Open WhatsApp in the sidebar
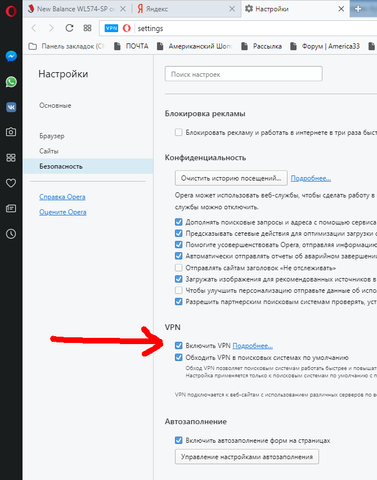Image resolution: width=377 pixels, height=480 pixels. coord(11,82)
